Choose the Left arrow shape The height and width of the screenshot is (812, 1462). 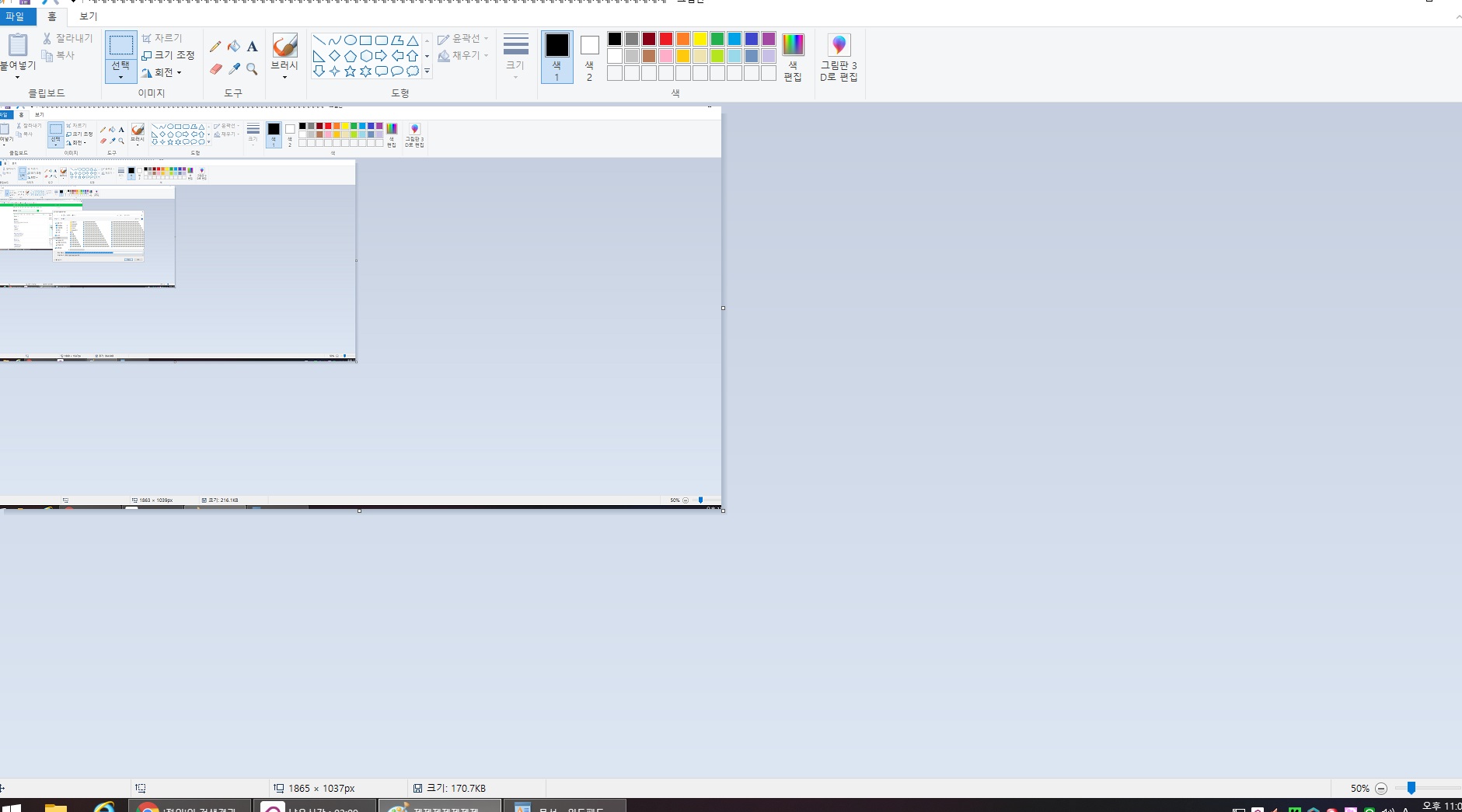tap(397, 56)
